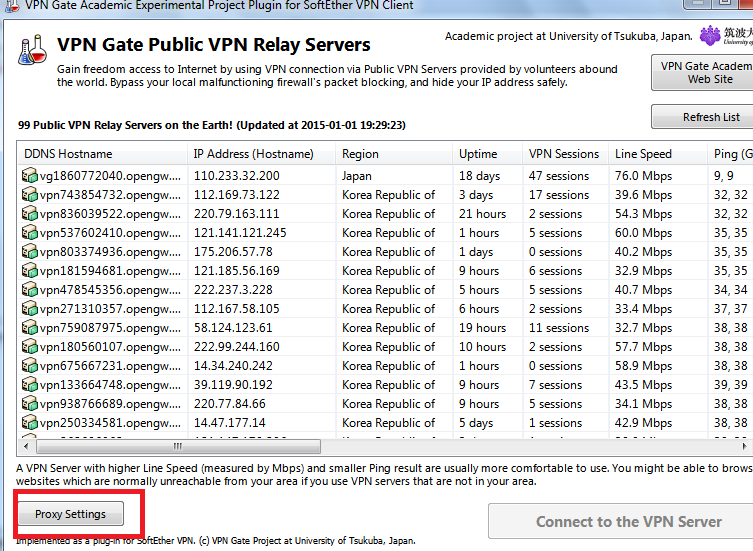This screenshot has height=551, width=753.
Task: Sort by DDNS Hostname column header
Action: 102,154
